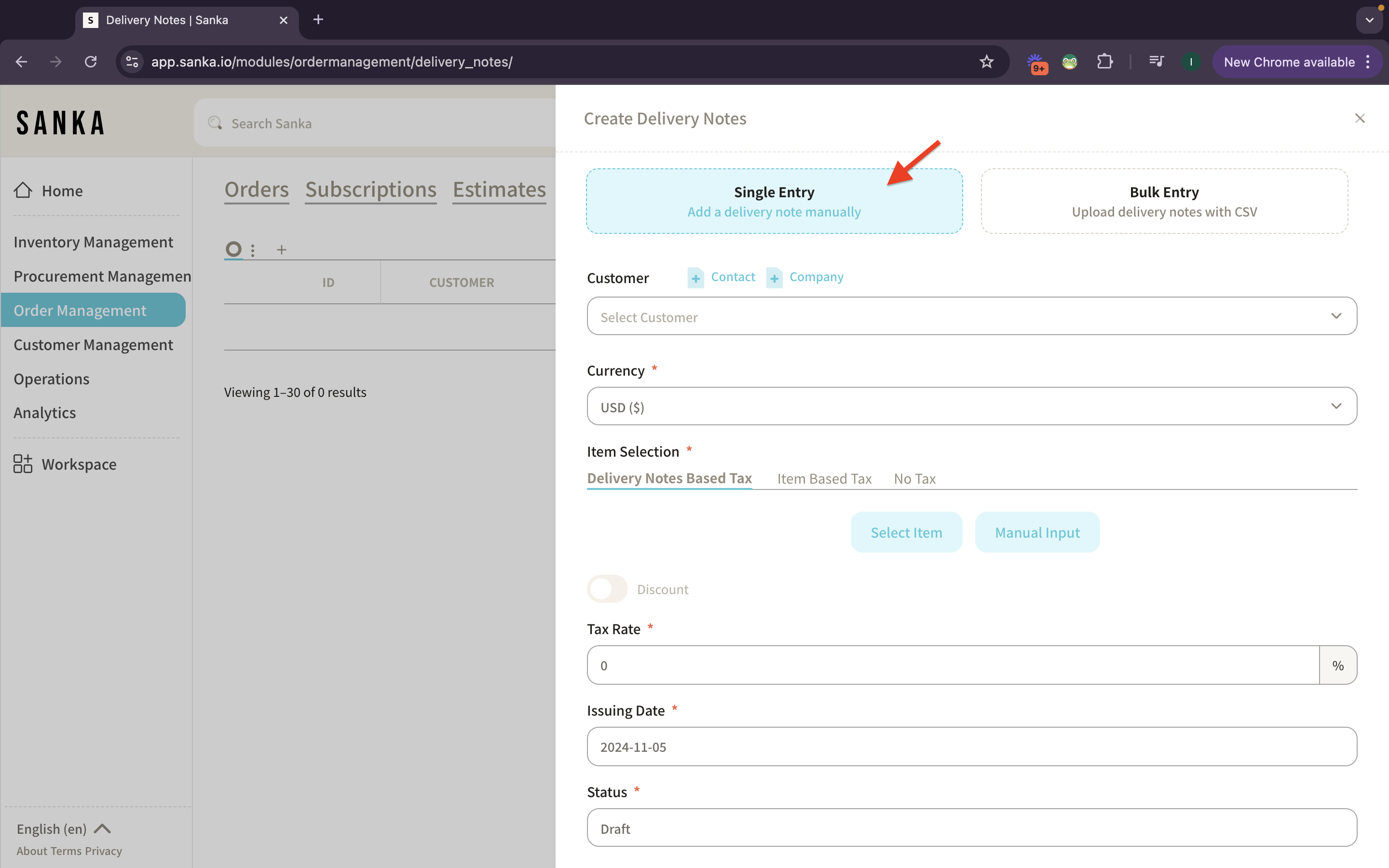
Task: Click the plus icon to add a view
Action: coord(281,250)
